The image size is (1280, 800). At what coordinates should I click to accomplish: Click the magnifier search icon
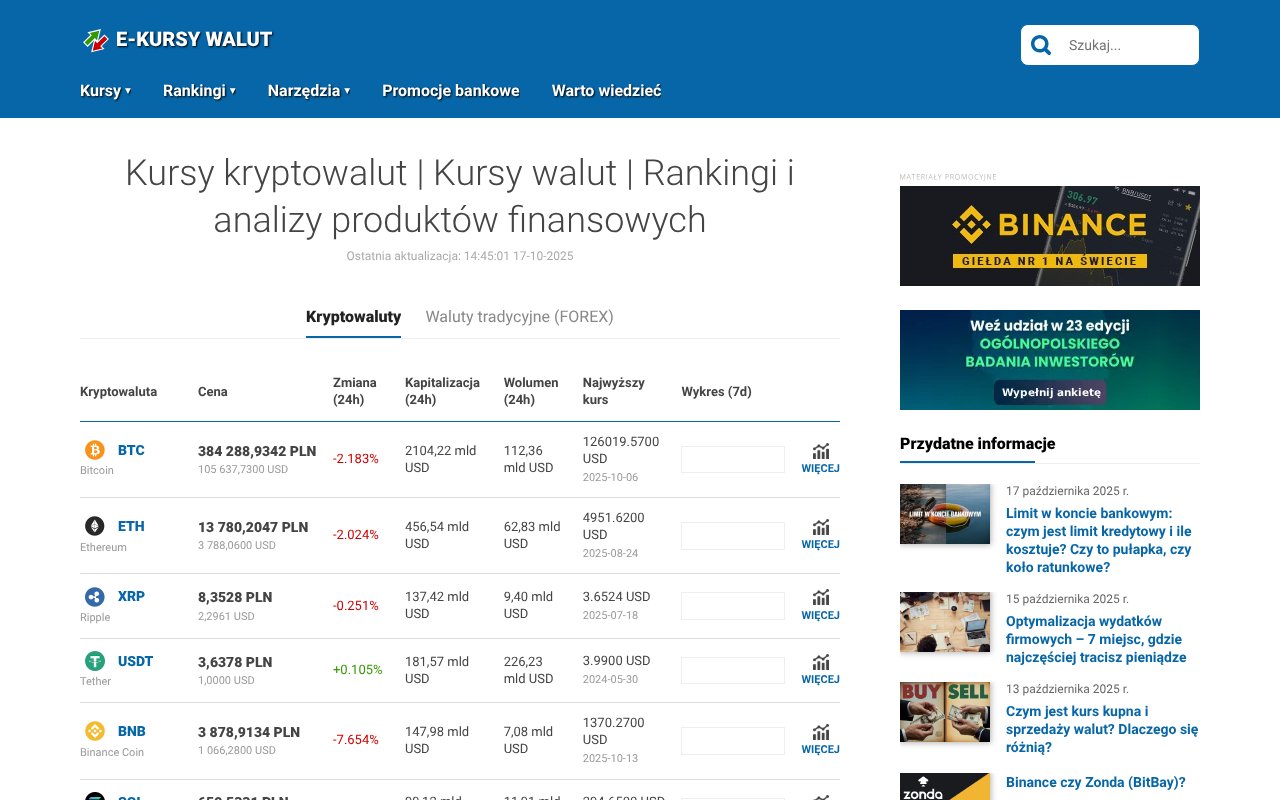(x=1040, y=44)
